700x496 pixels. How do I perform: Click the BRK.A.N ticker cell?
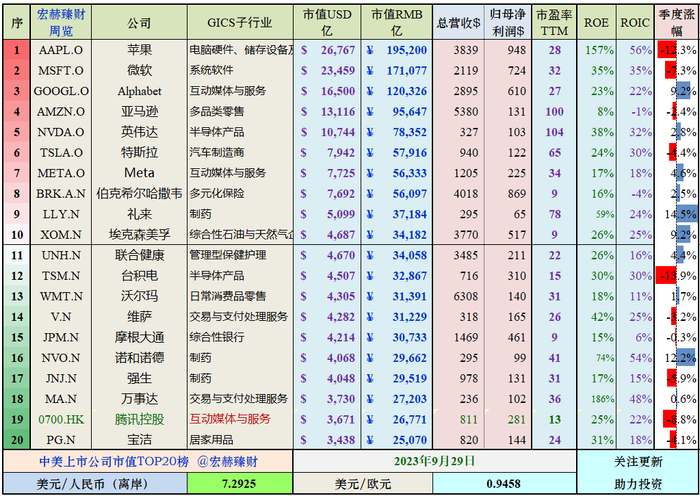tap(61, 194)
